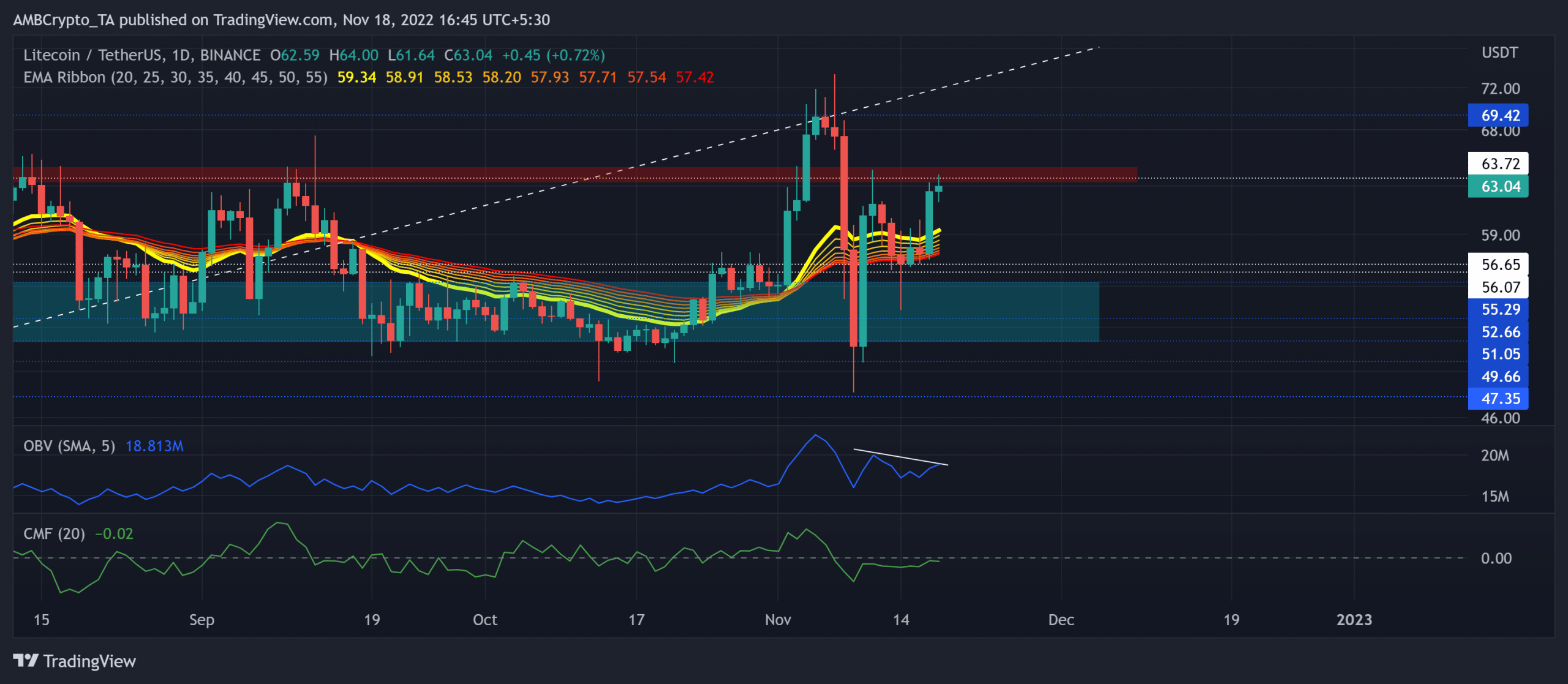Select the 69.42 blue price label
Viewport: 1568px width, 684px height.
tap(1498, 115)
